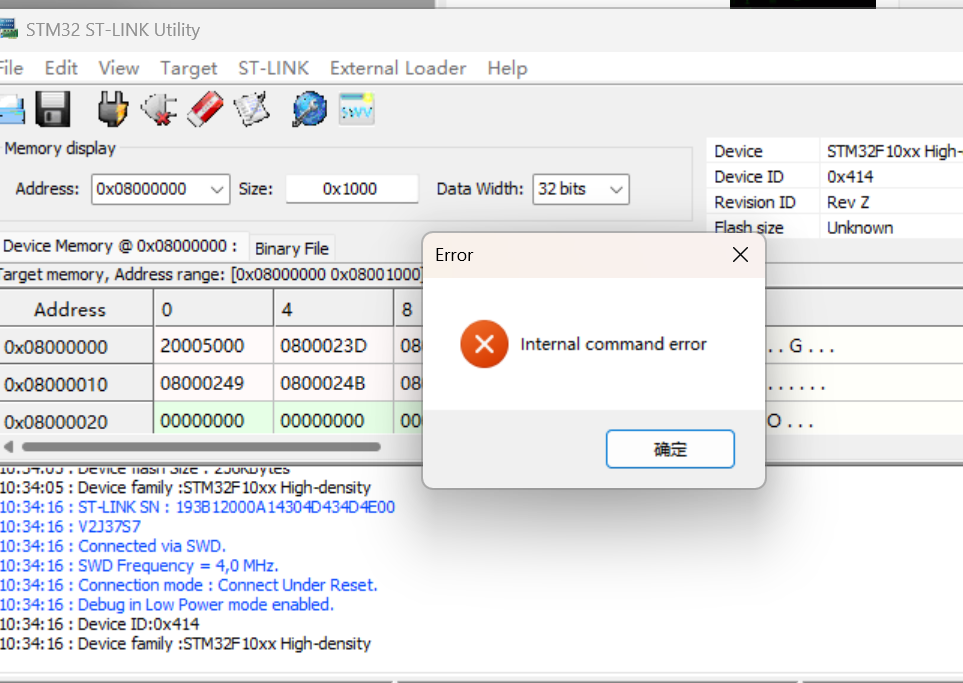The width and height of the screenshot is (963, 683).
Task: Perform a full chip erase
Action: 204,108
